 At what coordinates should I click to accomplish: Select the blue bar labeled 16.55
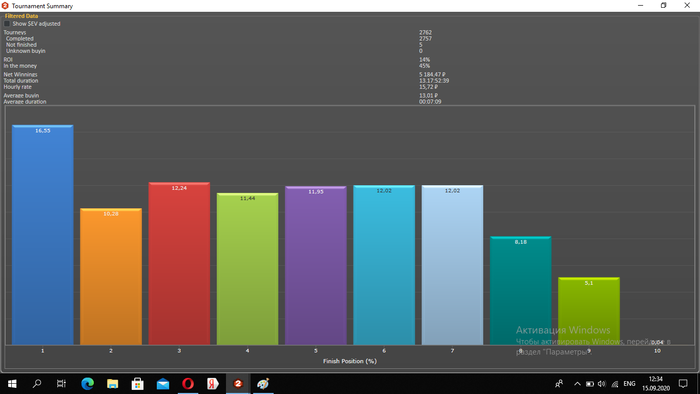tap(42, 235)
